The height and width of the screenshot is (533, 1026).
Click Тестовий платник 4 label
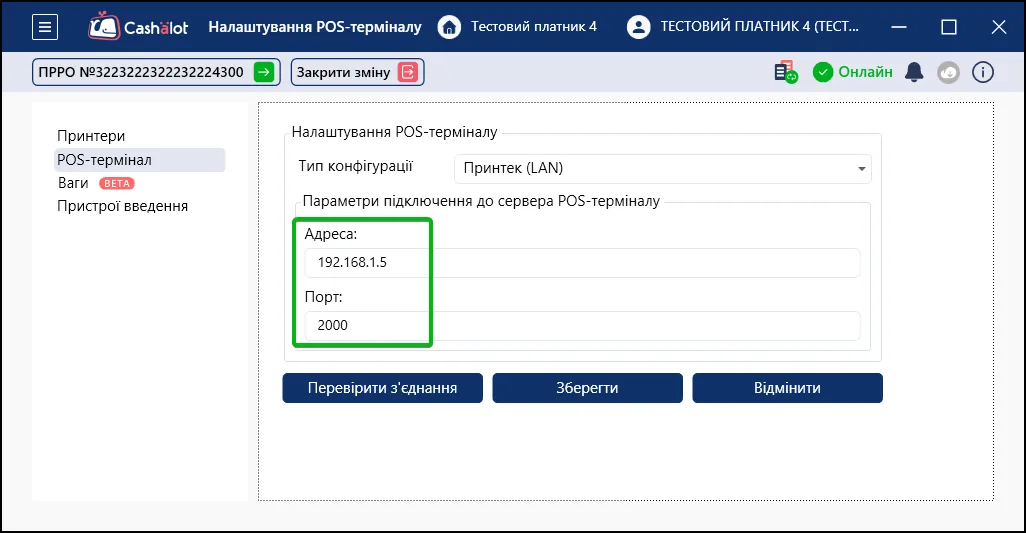click(x=534, y=27)
